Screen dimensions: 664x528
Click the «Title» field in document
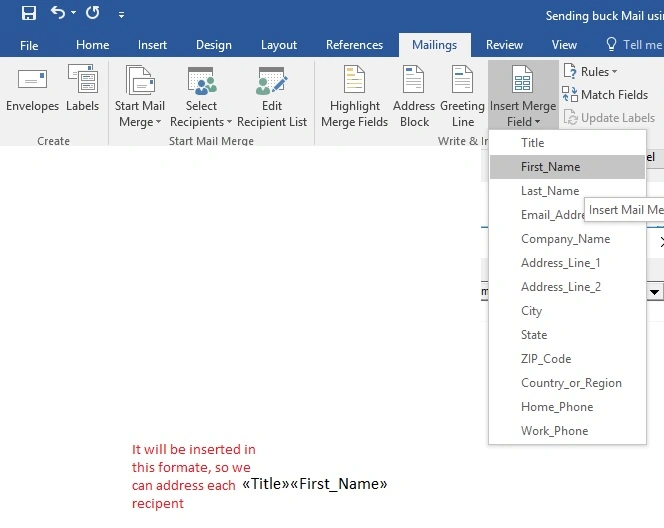pos(266,484)
